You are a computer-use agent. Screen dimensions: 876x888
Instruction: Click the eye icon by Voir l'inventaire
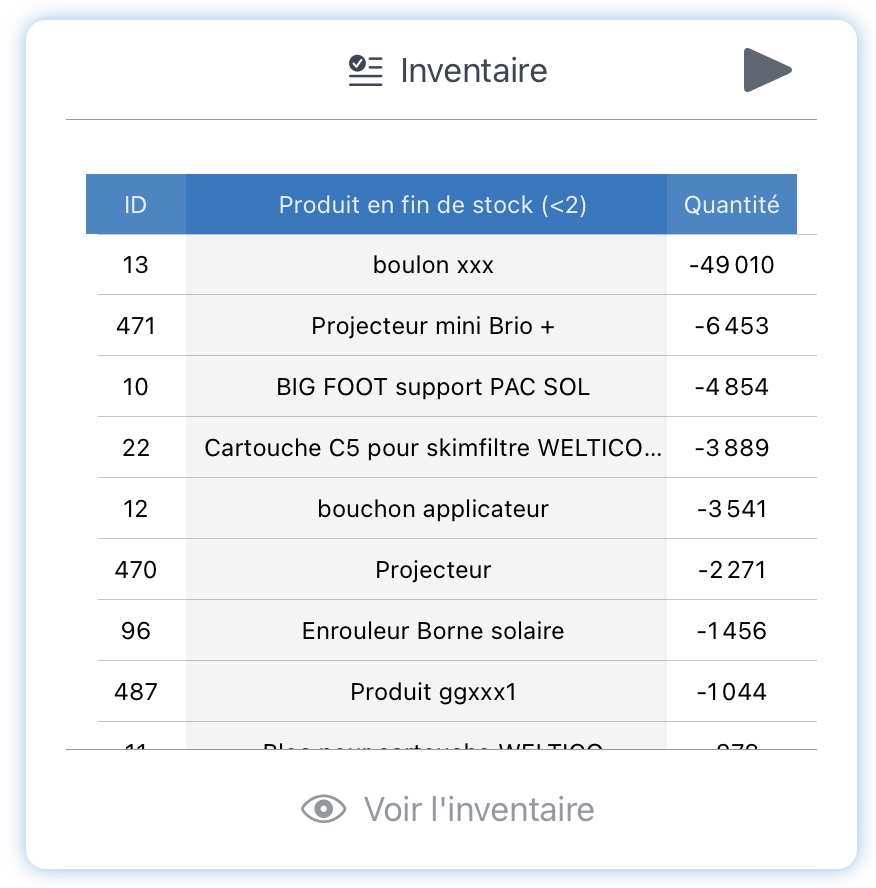323,809
